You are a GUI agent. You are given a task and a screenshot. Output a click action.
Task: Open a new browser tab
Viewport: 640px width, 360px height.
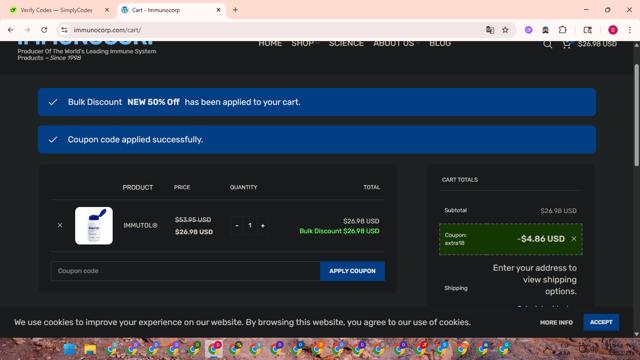(x=235, y=10)
